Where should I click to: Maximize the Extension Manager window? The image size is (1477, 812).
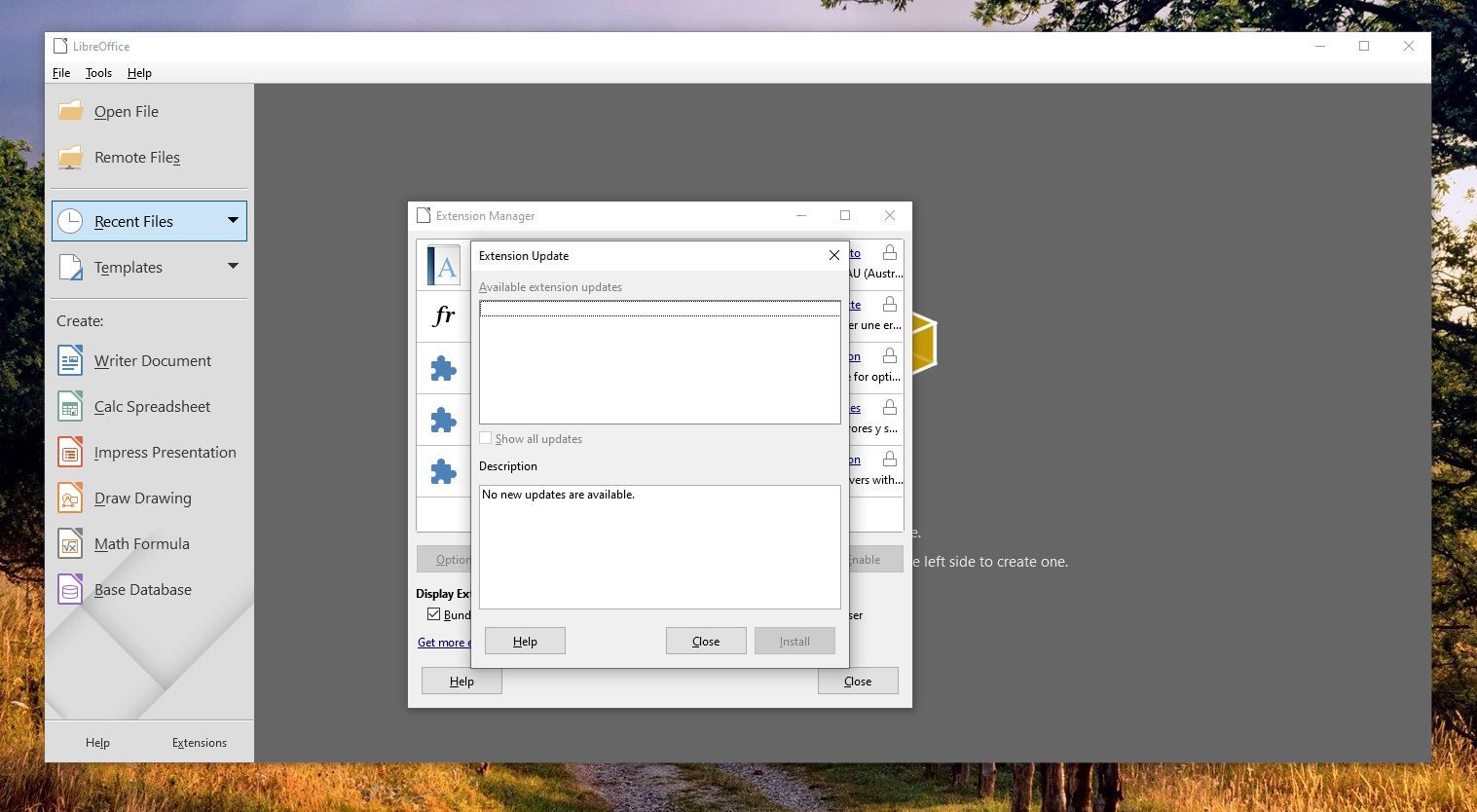click(x=845, y=215)
